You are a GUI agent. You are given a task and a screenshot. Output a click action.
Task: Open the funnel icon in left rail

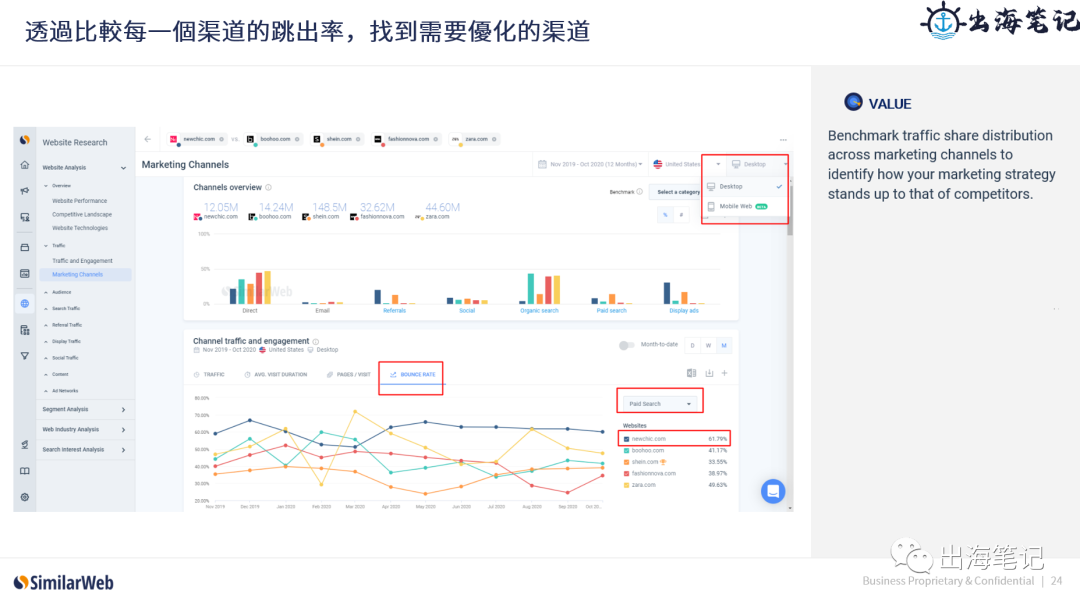[25, 356]
